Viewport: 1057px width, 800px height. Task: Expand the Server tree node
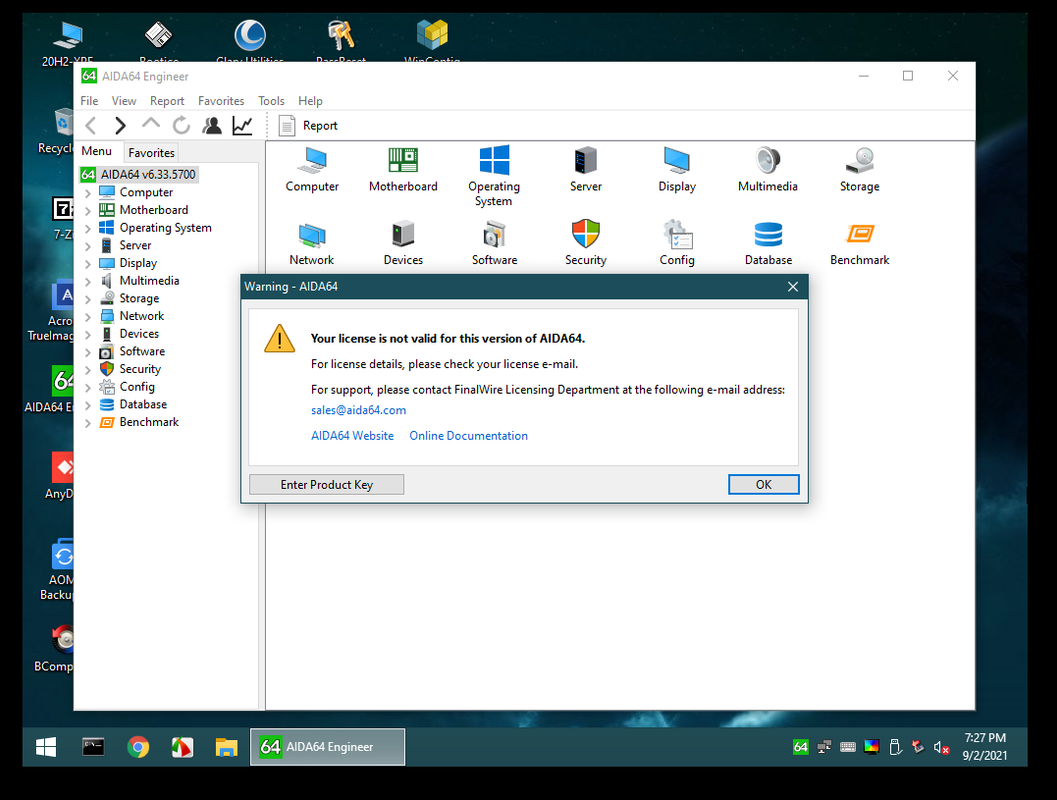[x=88, y=246]
